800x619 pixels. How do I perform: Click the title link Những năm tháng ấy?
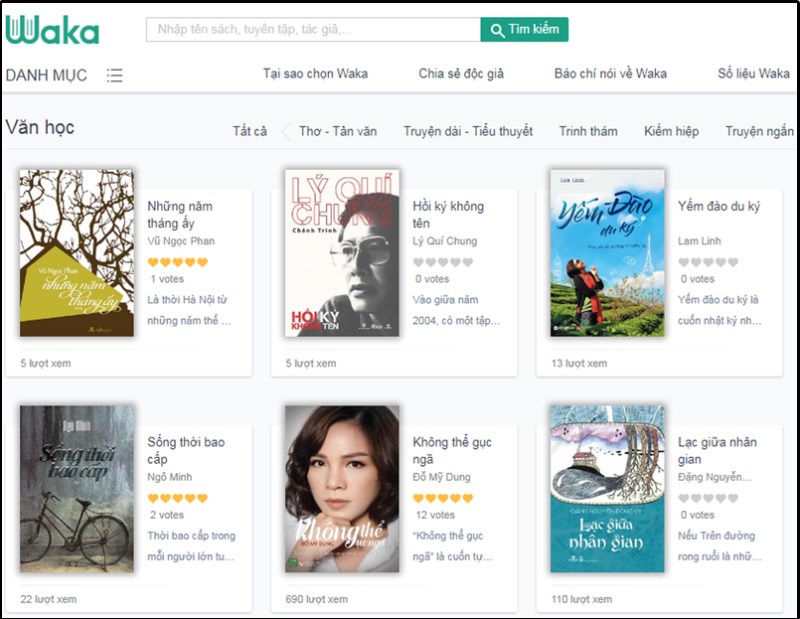(x=180, y=215)
